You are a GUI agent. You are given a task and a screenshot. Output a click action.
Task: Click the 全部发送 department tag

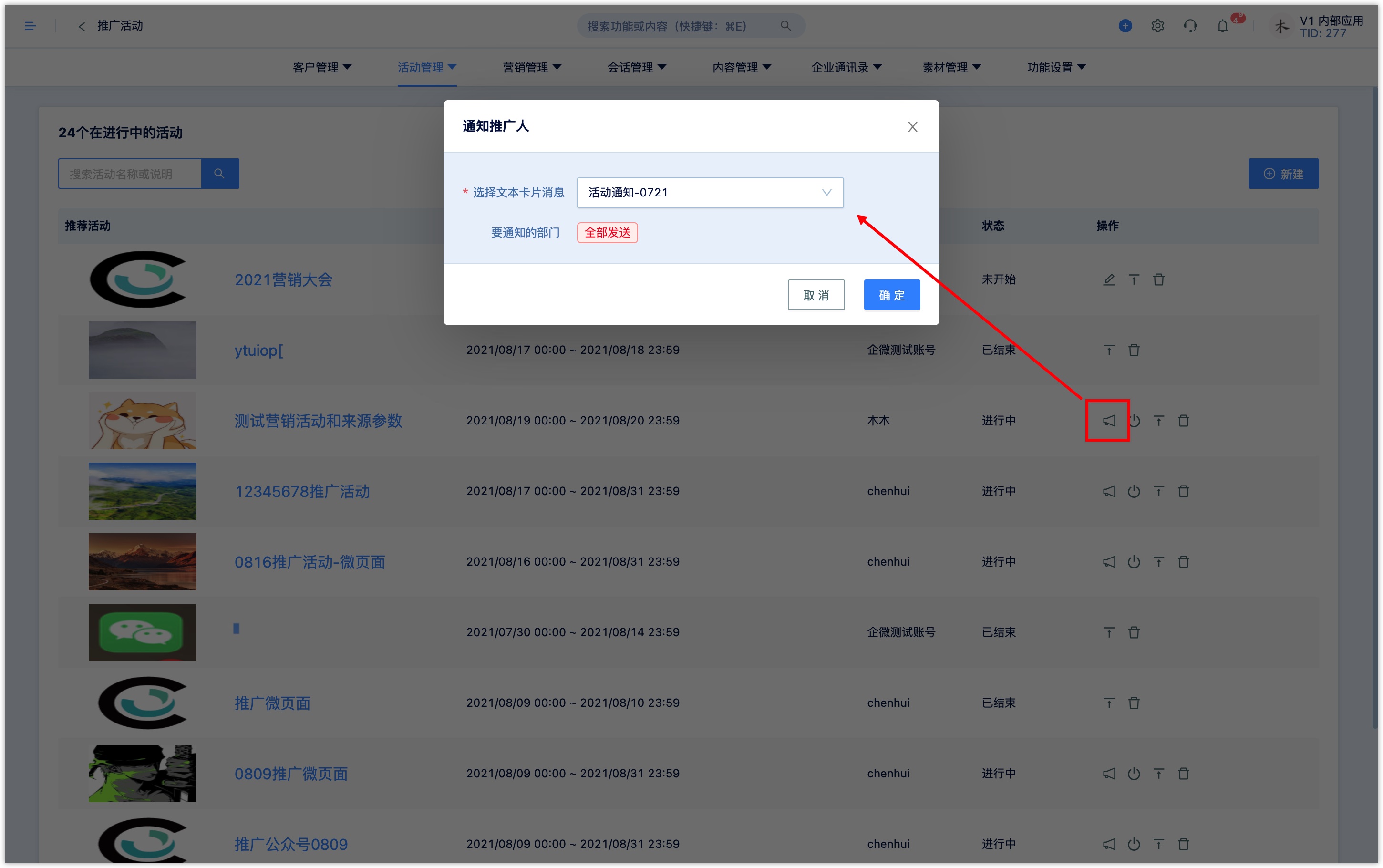click(x=607, y=233)
